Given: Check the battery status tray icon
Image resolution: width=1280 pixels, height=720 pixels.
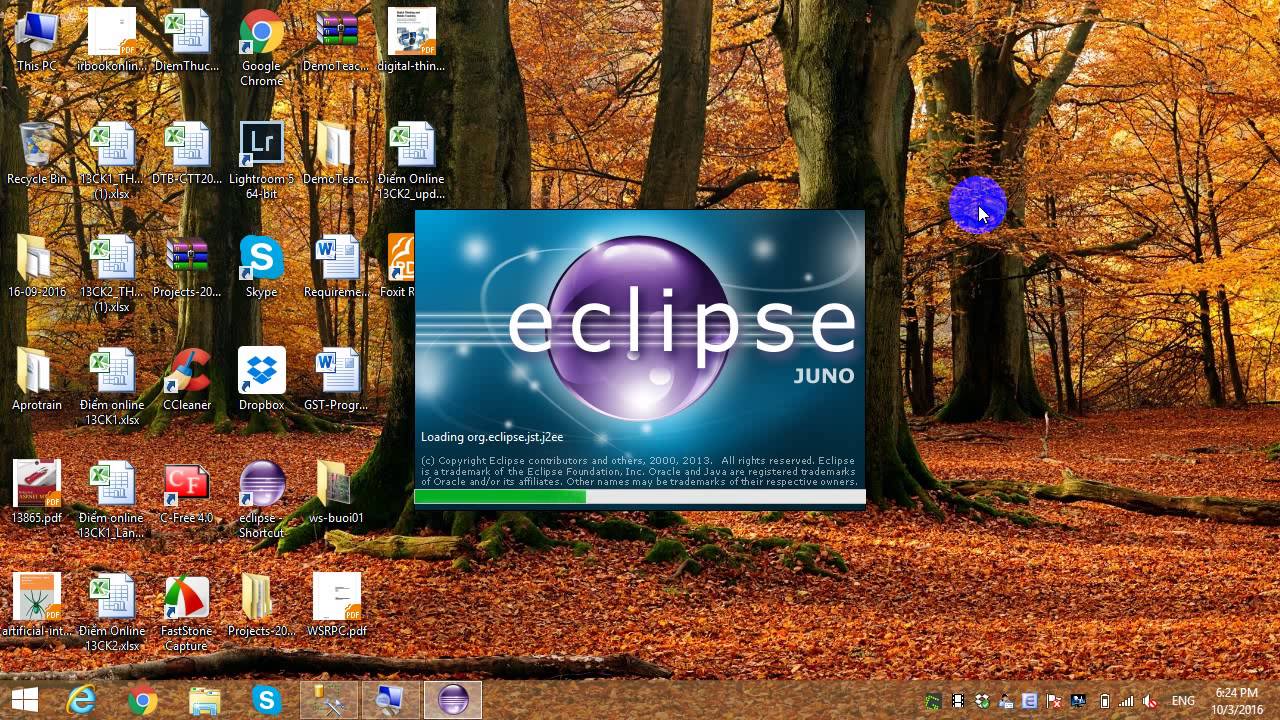Looking at the screenshot, I should [1105, 701].
